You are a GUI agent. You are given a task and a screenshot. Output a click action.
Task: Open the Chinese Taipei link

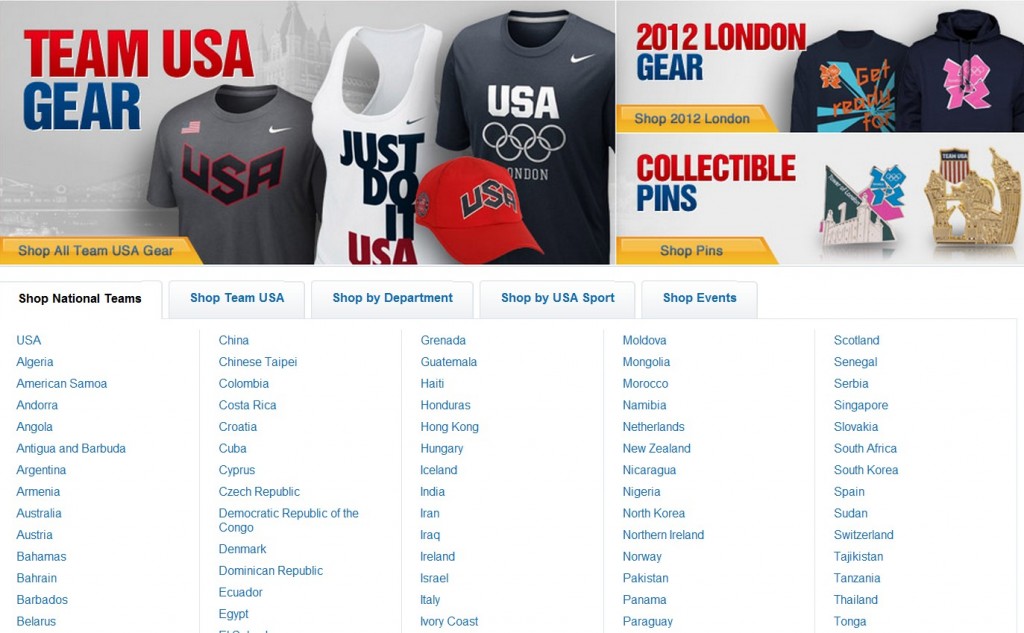coord(258,362)
